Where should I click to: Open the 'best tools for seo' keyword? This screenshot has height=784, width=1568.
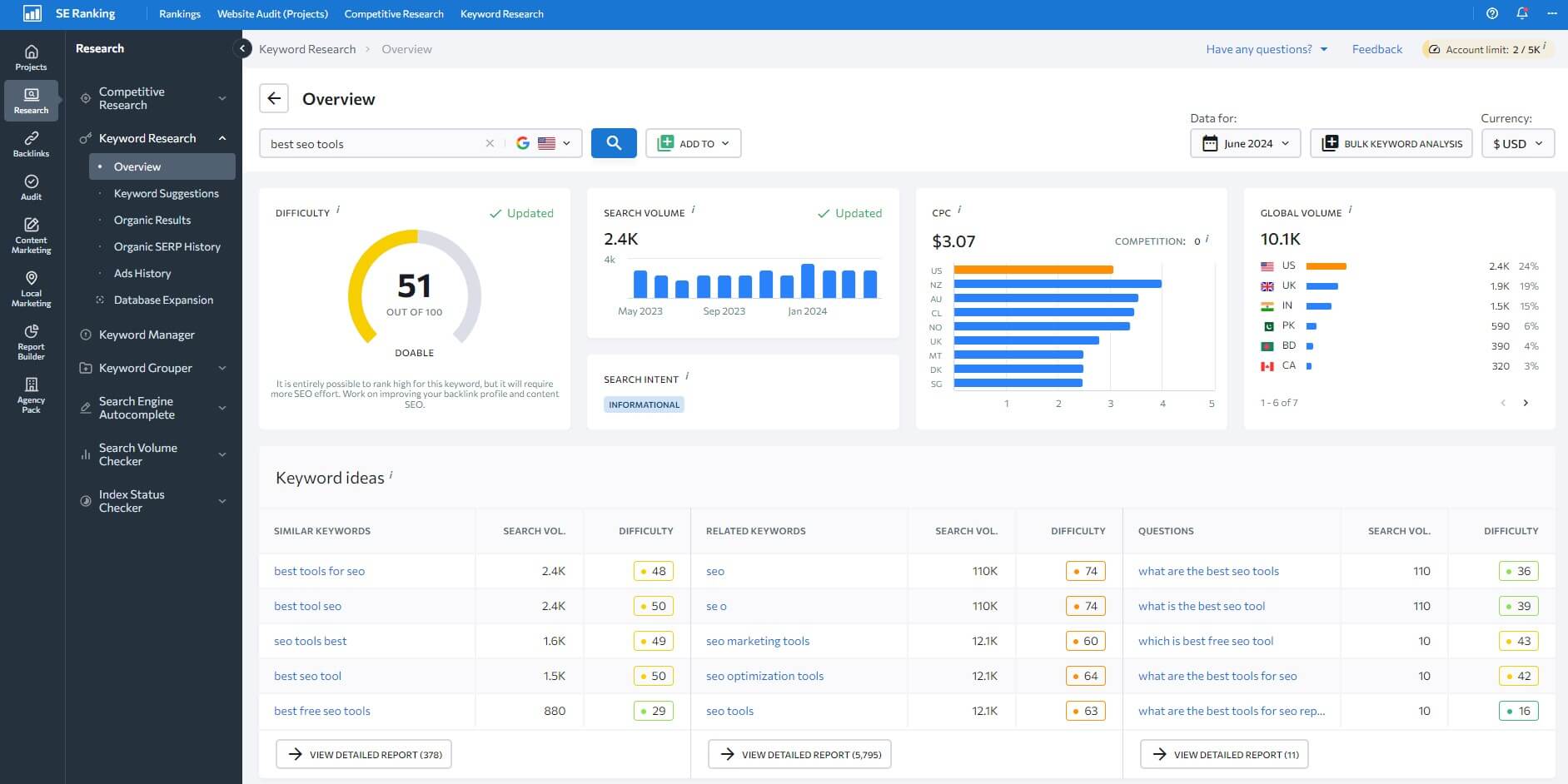319,571
